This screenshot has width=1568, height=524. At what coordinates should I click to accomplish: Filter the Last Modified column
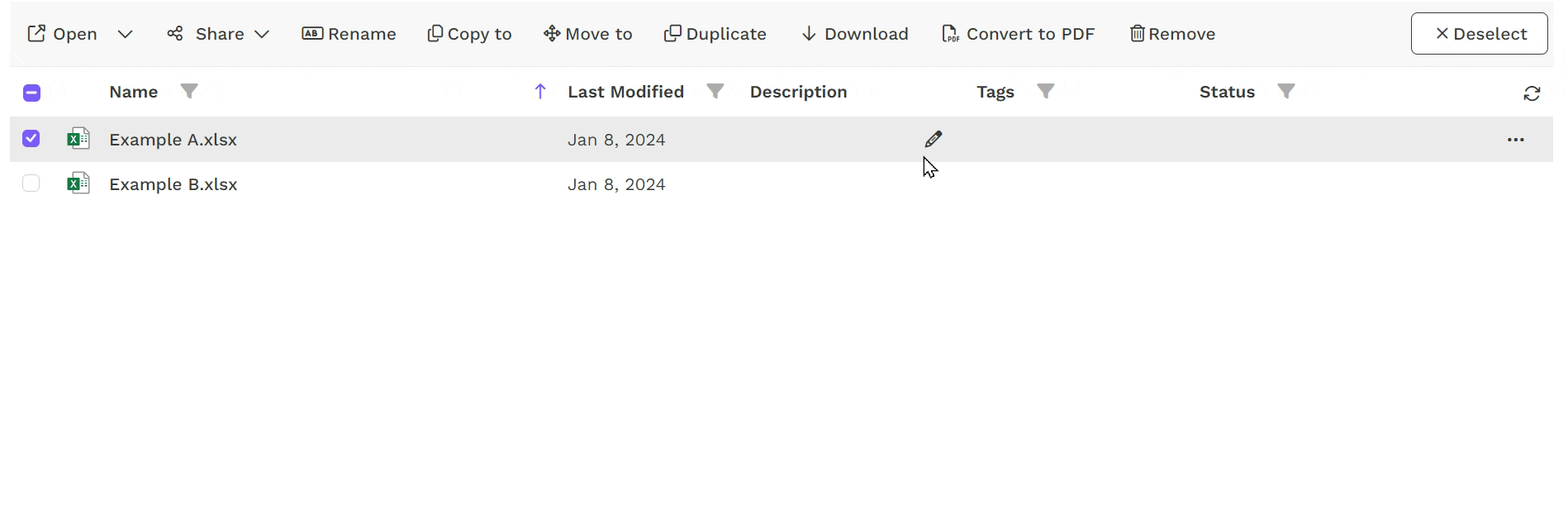point(715,92)
